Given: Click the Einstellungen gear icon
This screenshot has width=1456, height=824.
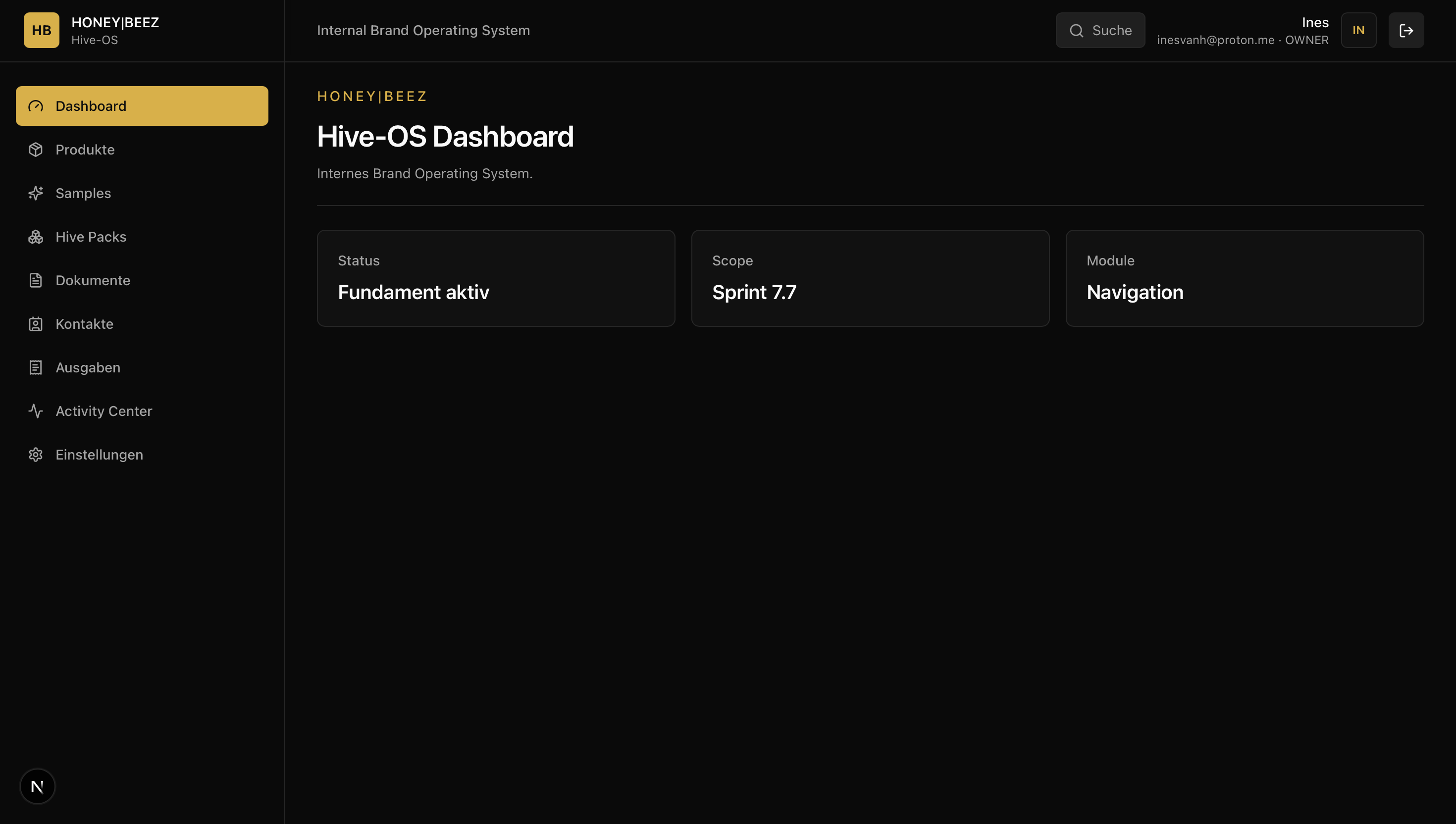Looking at the screenshot, I should [36, 455].
